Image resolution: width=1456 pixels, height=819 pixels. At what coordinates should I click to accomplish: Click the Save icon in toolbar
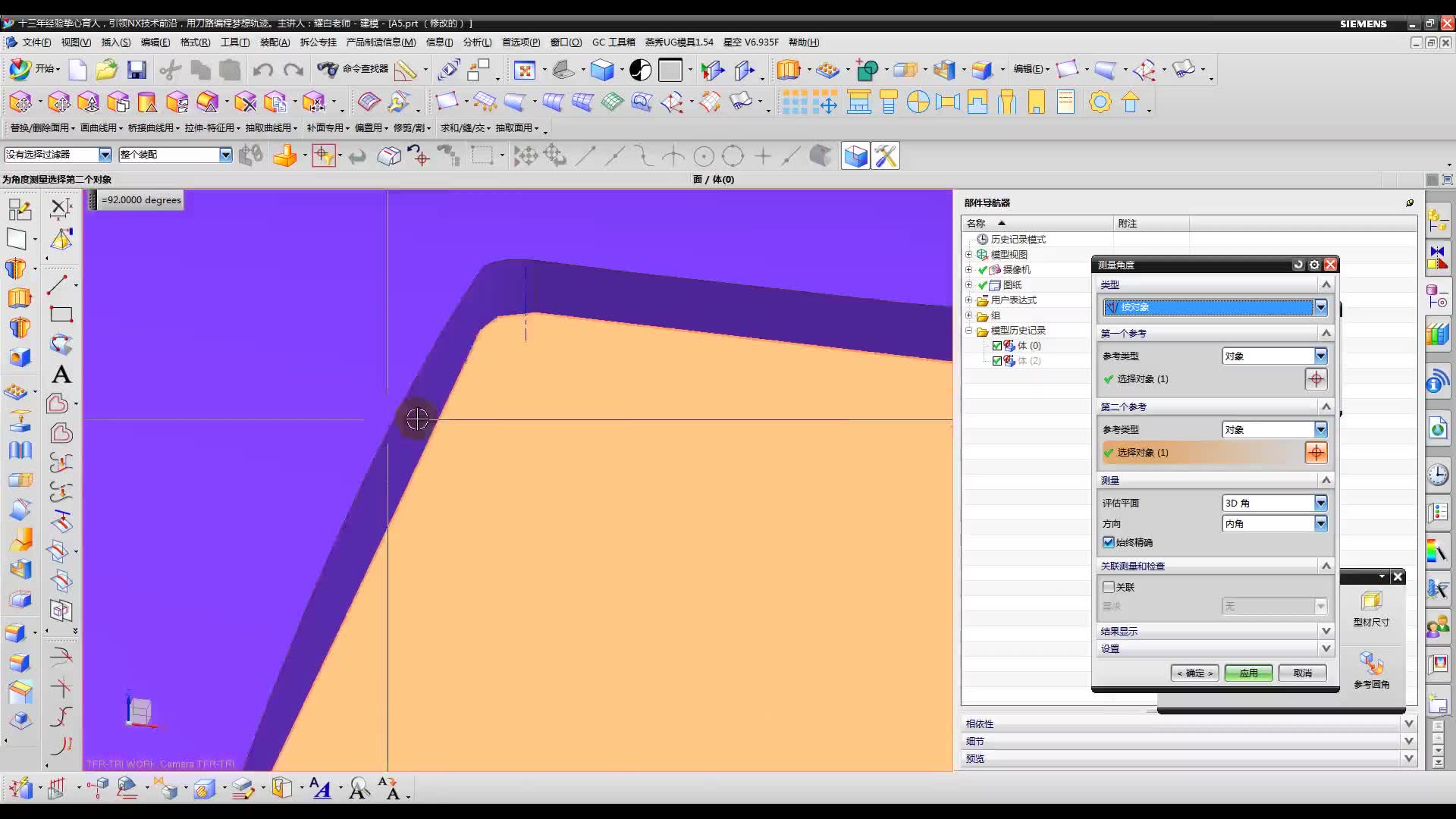[x=136, y=71]
